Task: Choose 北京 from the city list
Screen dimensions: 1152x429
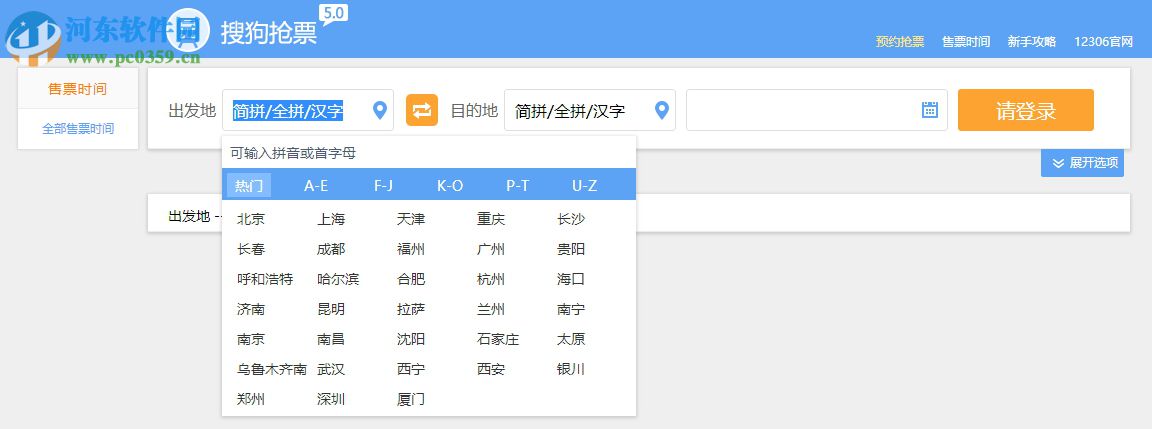Action: (251, 219)
